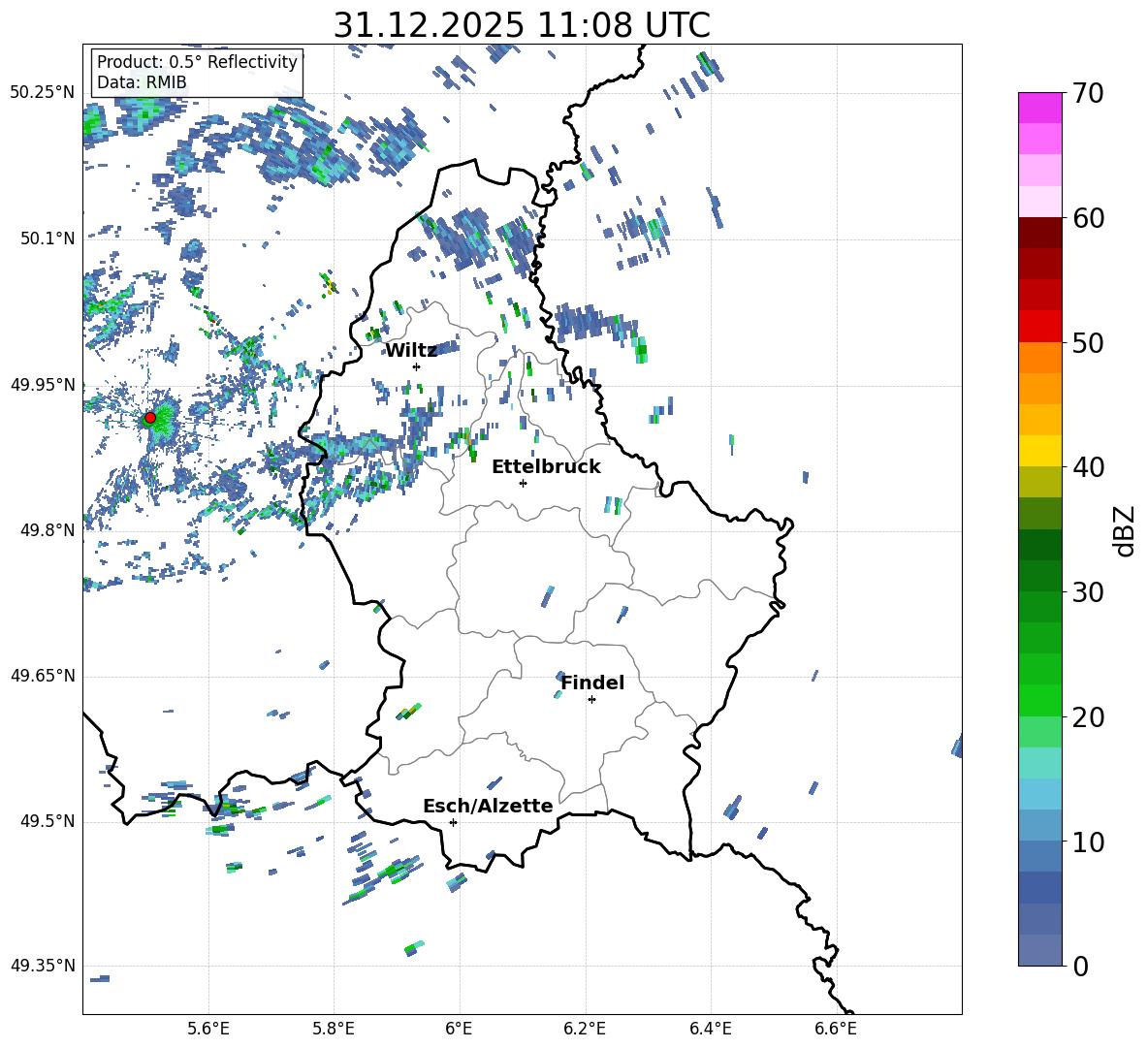Click the 10 tick on colorbar
The height and width of the screenshot is (1048, 1148).
tap(1088, 842)
